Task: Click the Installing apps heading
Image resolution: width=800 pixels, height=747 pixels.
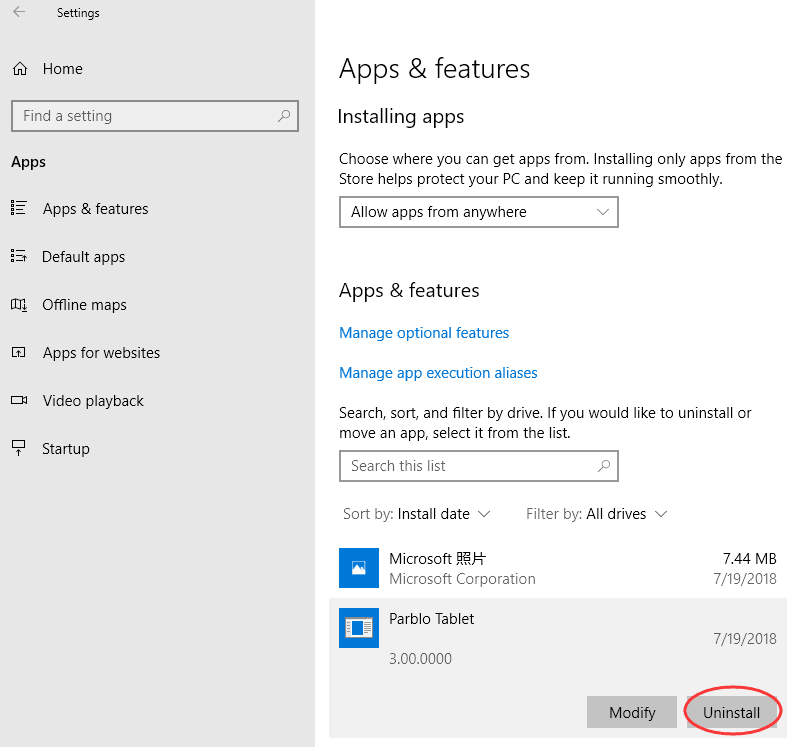Action: pyautogui.click(x=401, y=116)
